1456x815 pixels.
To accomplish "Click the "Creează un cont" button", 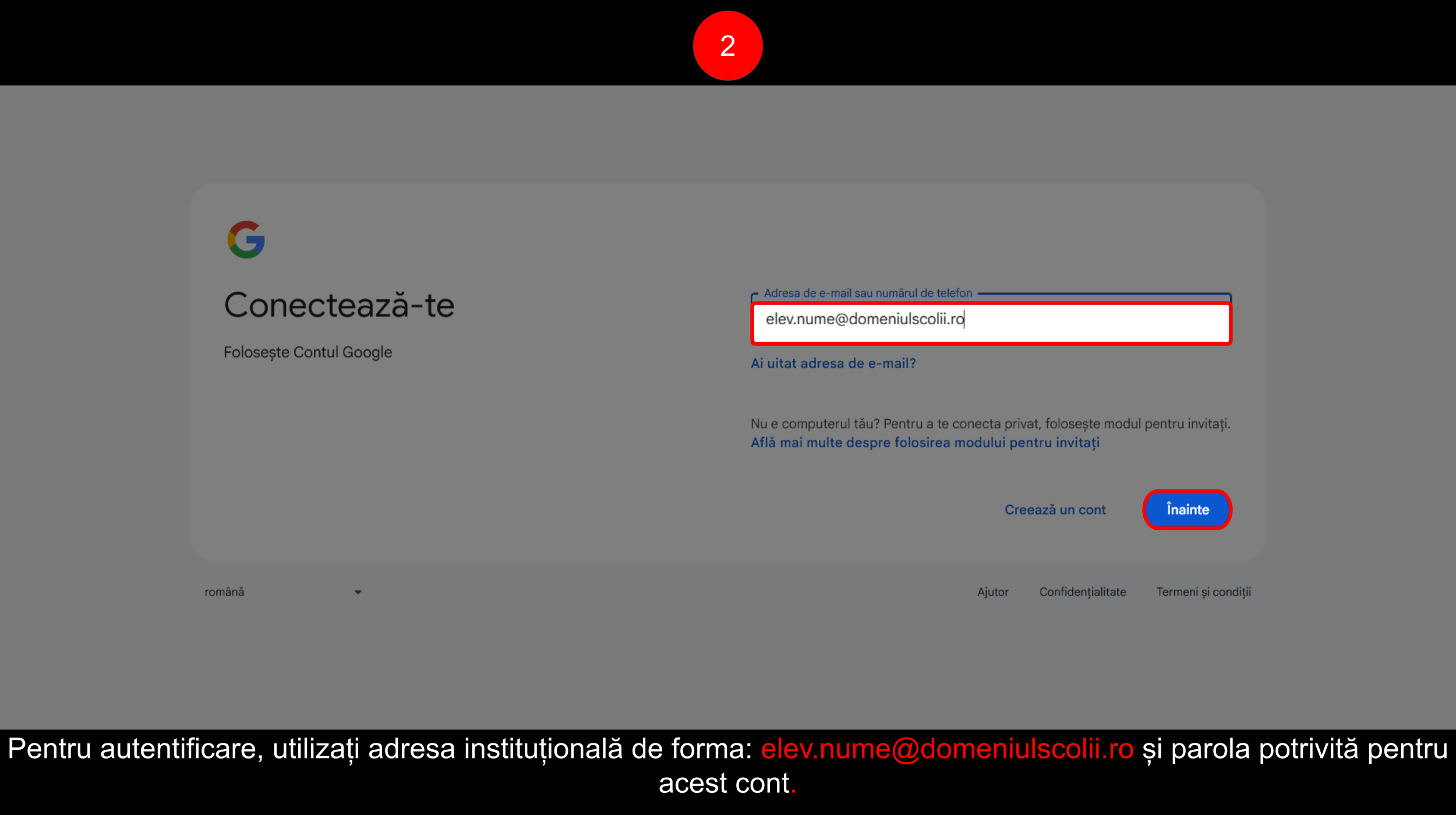I will coord(1055,509).
